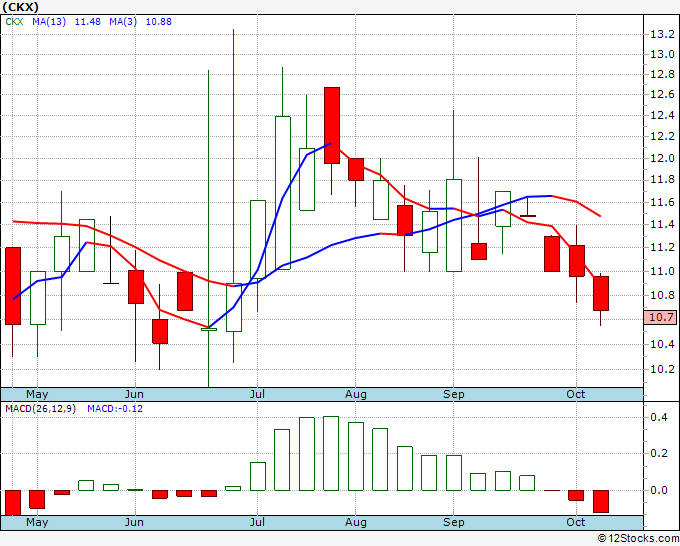Image resolution: width=680 pixels, height=546 pixels.
Task: Click the last red candle in October
Action: click(x=601, y=293)
